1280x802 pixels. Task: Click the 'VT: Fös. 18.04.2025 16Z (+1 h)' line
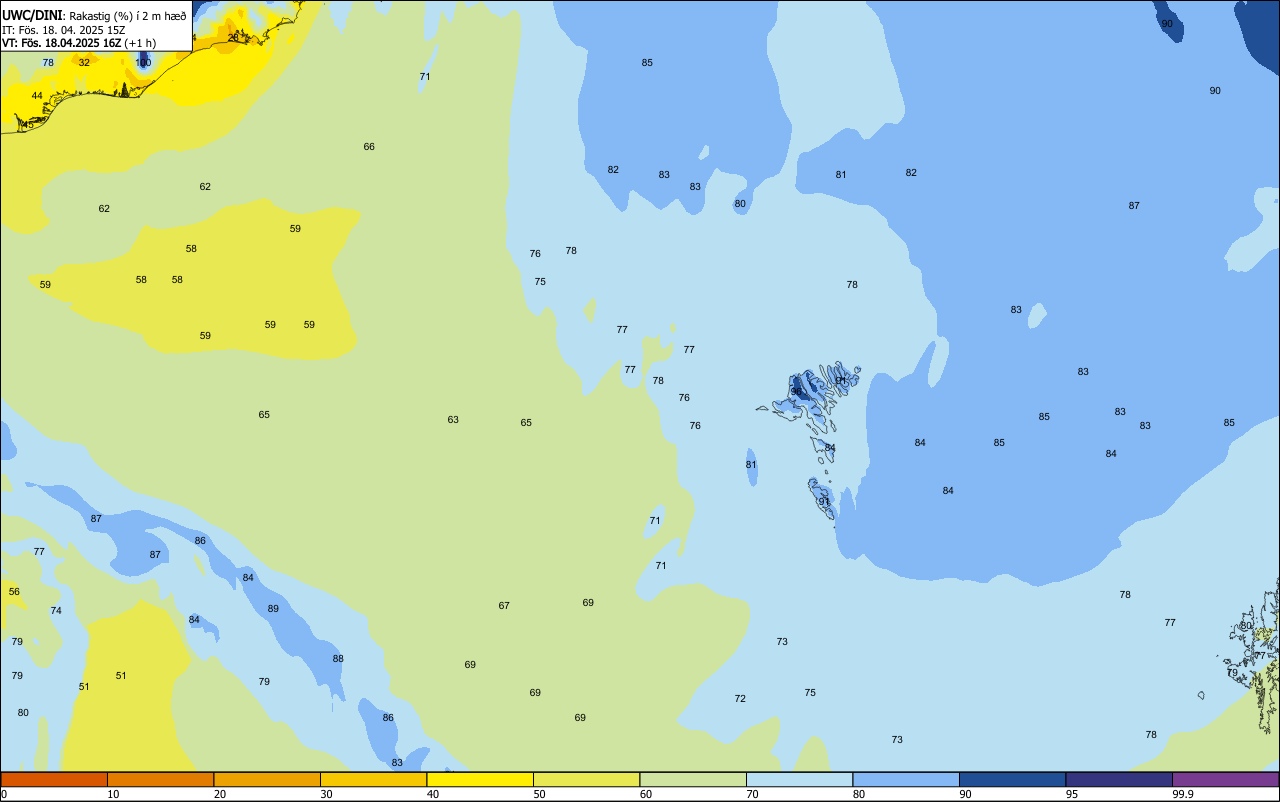tap(79, 43)
